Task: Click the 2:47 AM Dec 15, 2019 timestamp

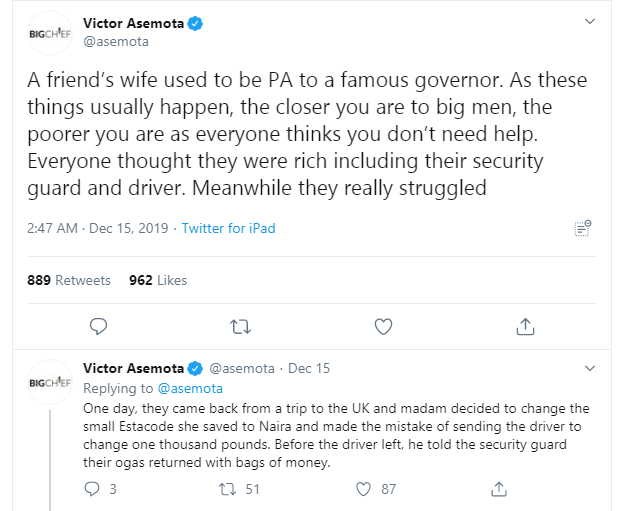Action: (x=98, y=228)
